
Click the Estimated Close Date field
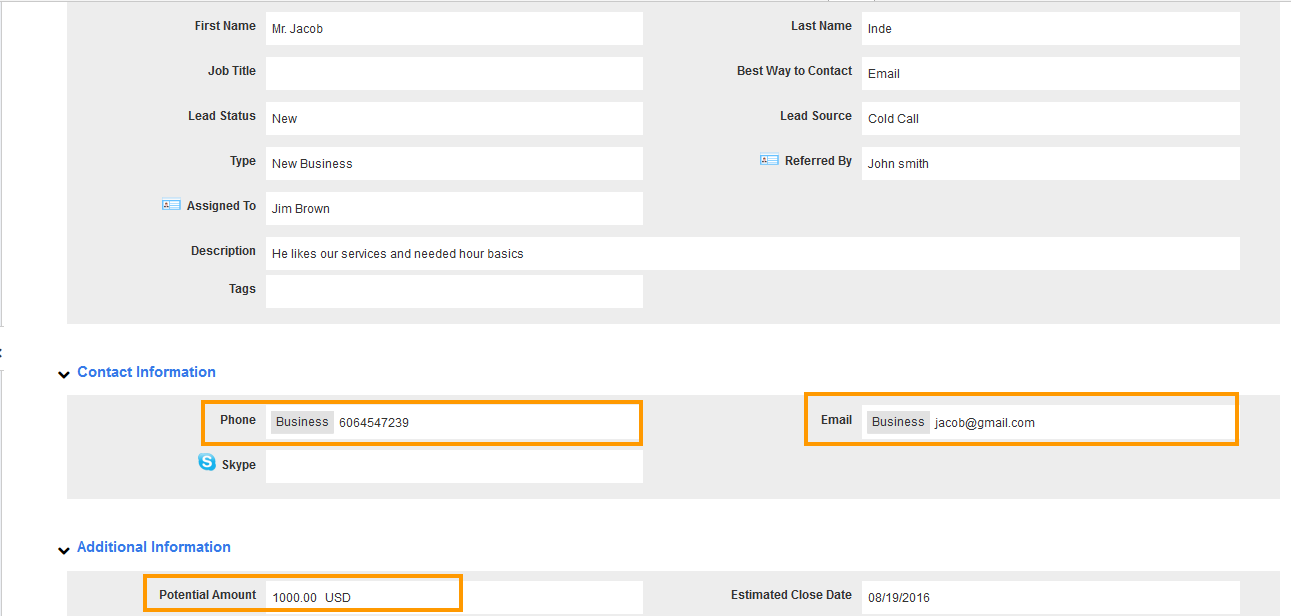1050,598
